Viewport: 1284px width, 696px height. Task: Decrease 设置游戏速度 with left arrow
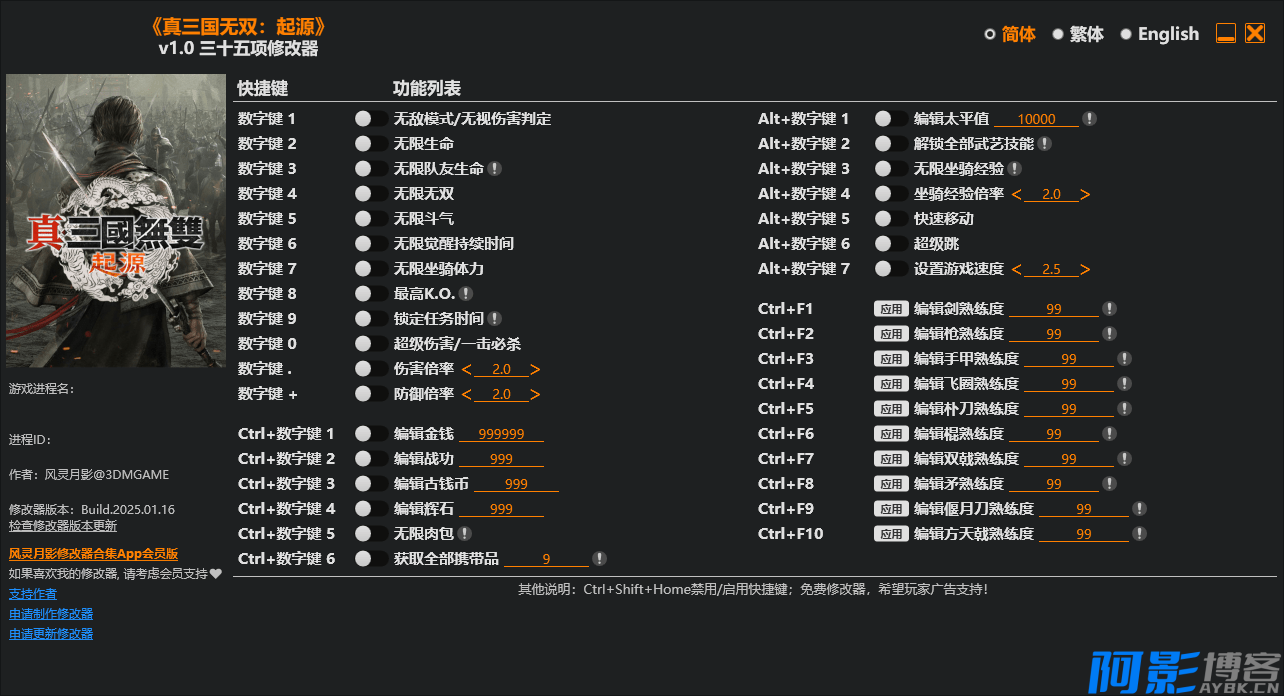pyautogui.click(x=1017, y=269)
